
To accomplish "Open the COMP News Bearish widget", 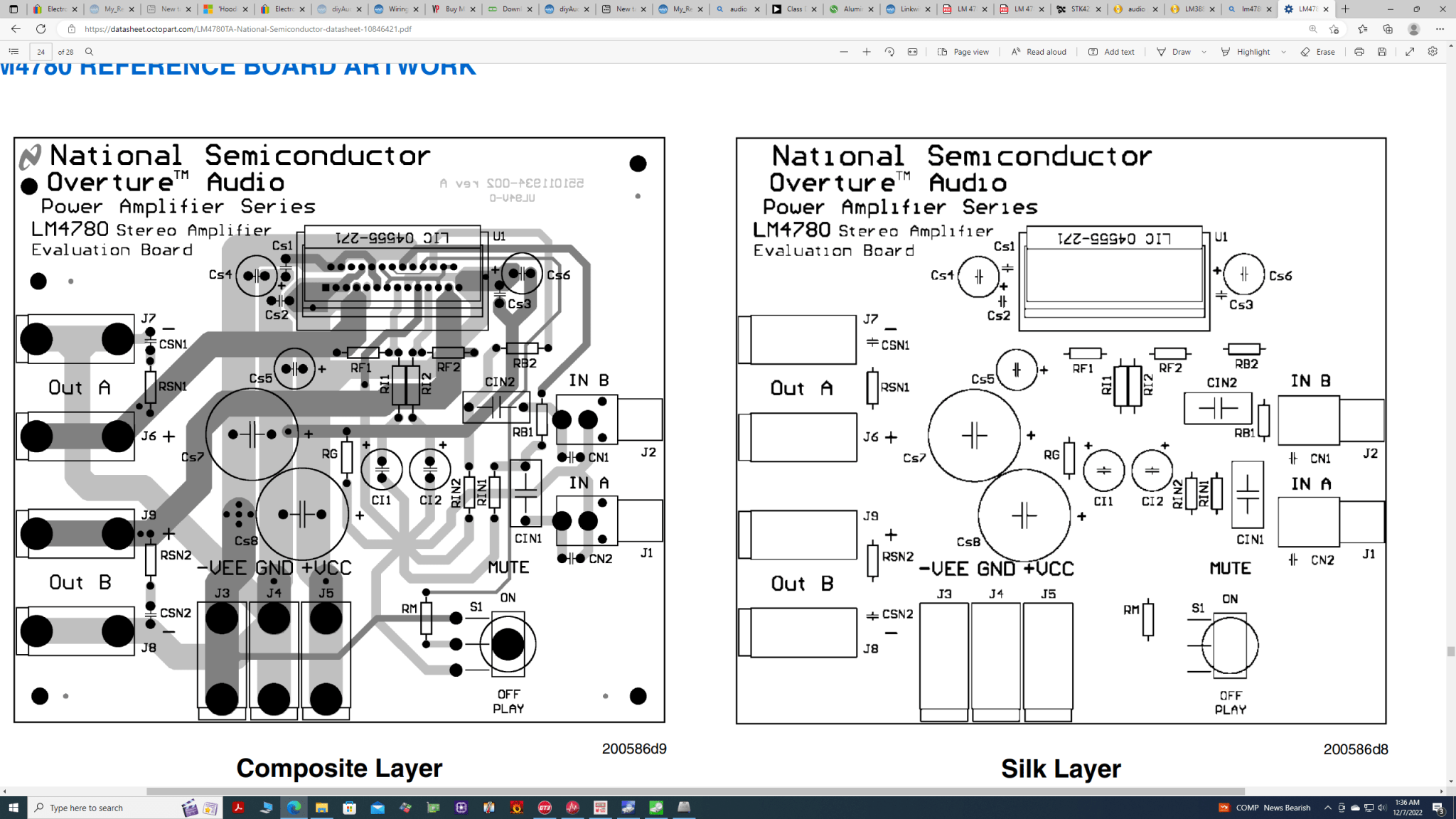I will tap(1265, 808).
